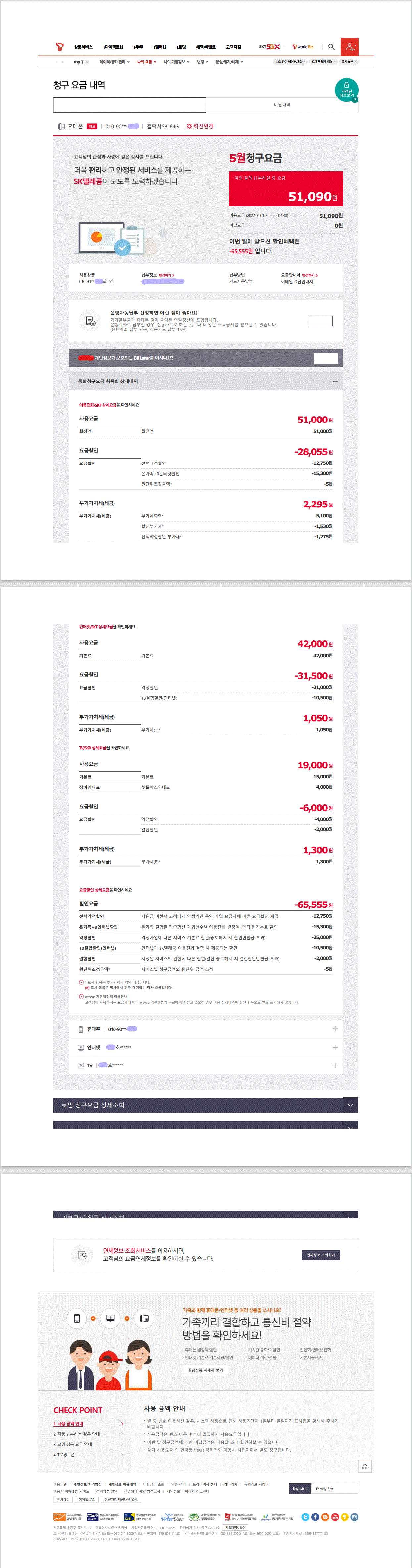412x1568 pixels.
Task: Click the 결합상품 자세히 보기 button
Action: 206,1370
